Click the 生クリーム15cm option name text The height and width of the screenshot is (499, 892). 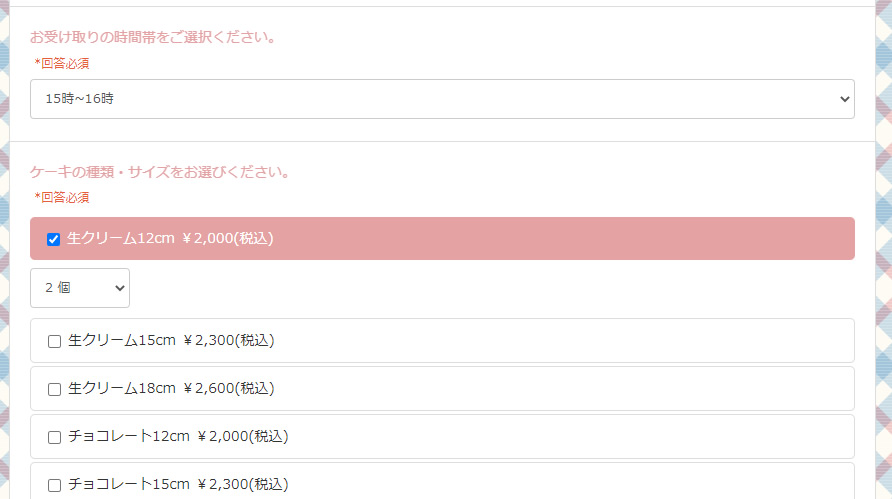click(x=122, y=341)
